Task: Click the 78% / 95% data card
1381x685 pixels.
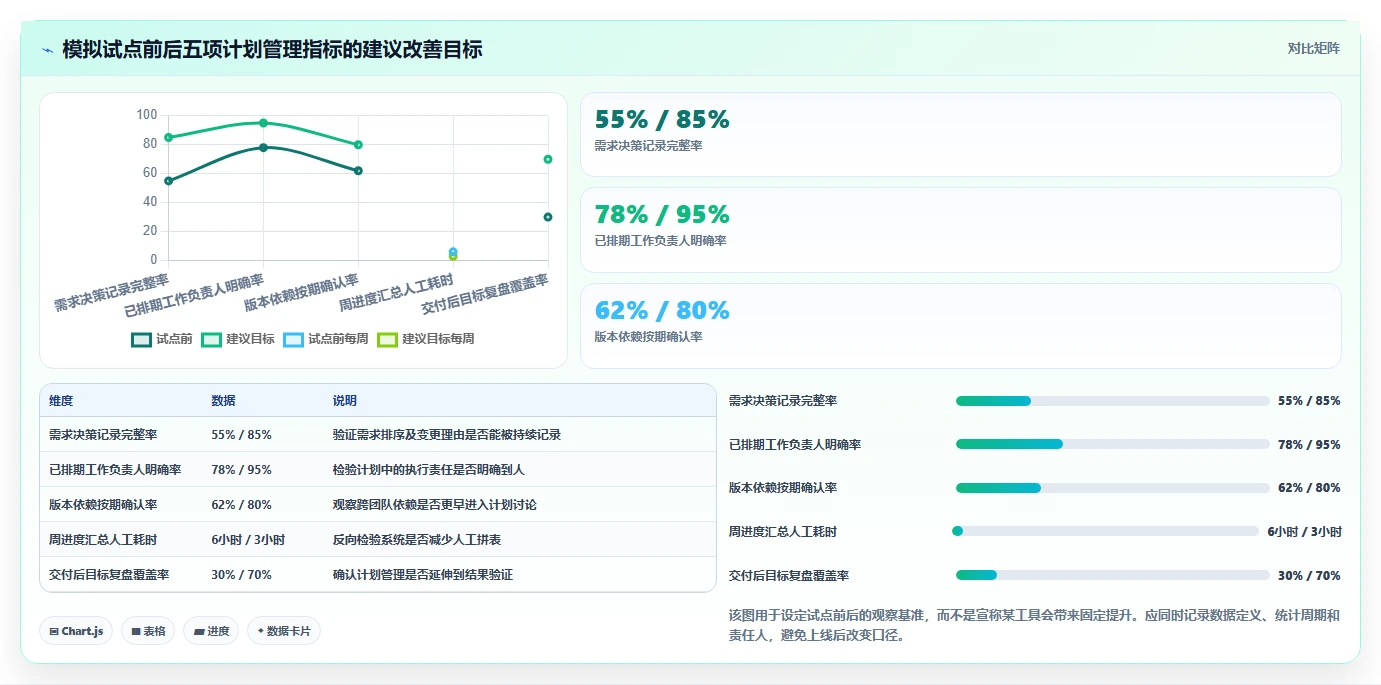Action: 960,230
